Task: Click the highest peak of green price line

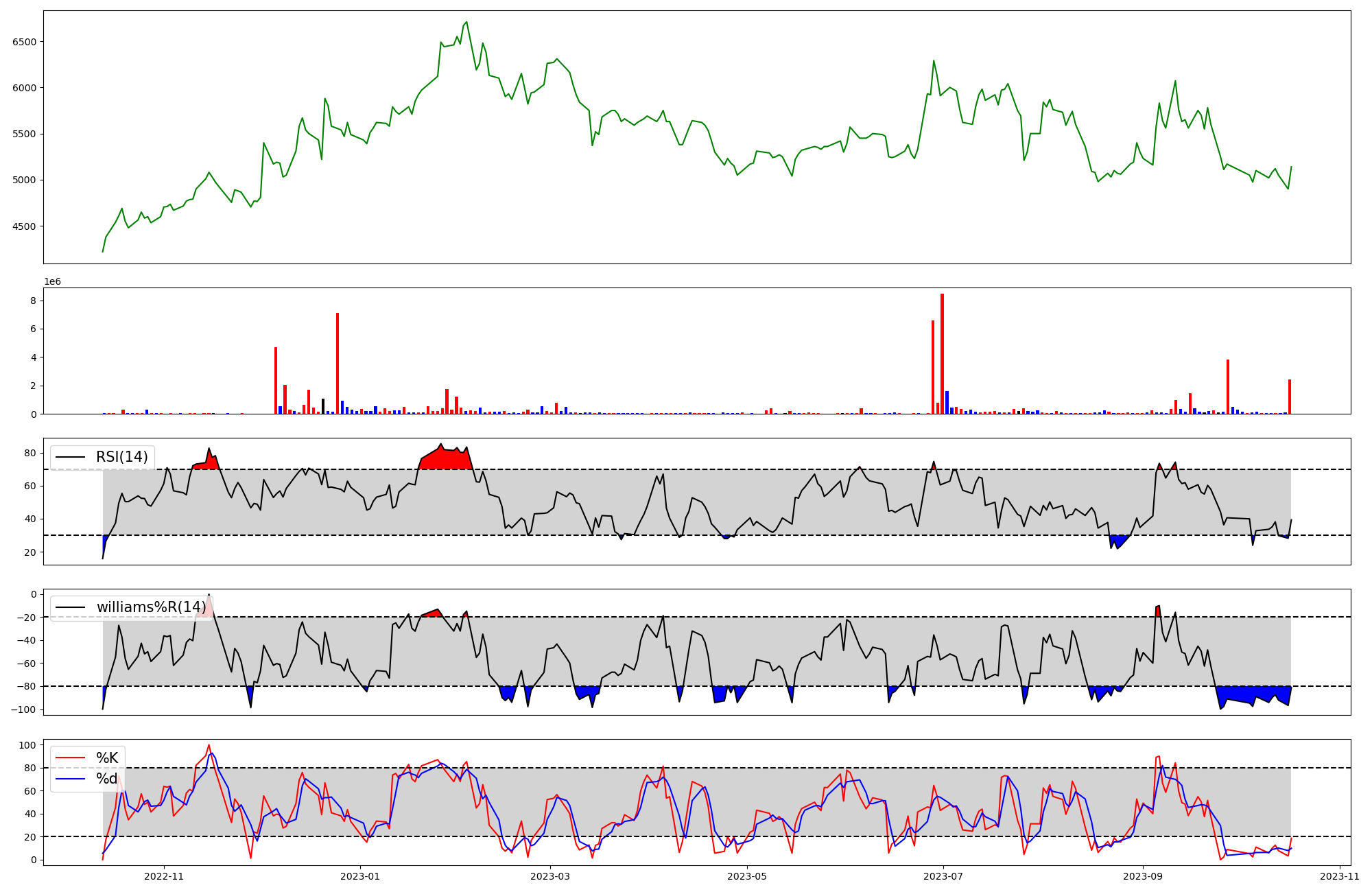Action: (466, 23)
